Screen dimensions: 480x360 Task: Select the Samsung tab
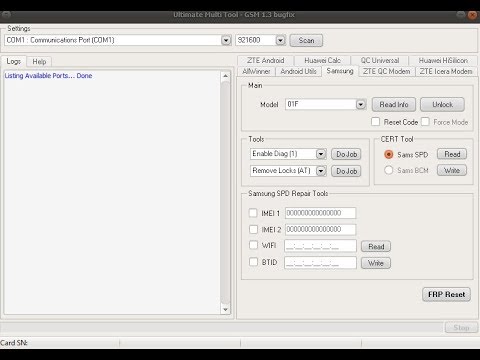coord(340,71)
